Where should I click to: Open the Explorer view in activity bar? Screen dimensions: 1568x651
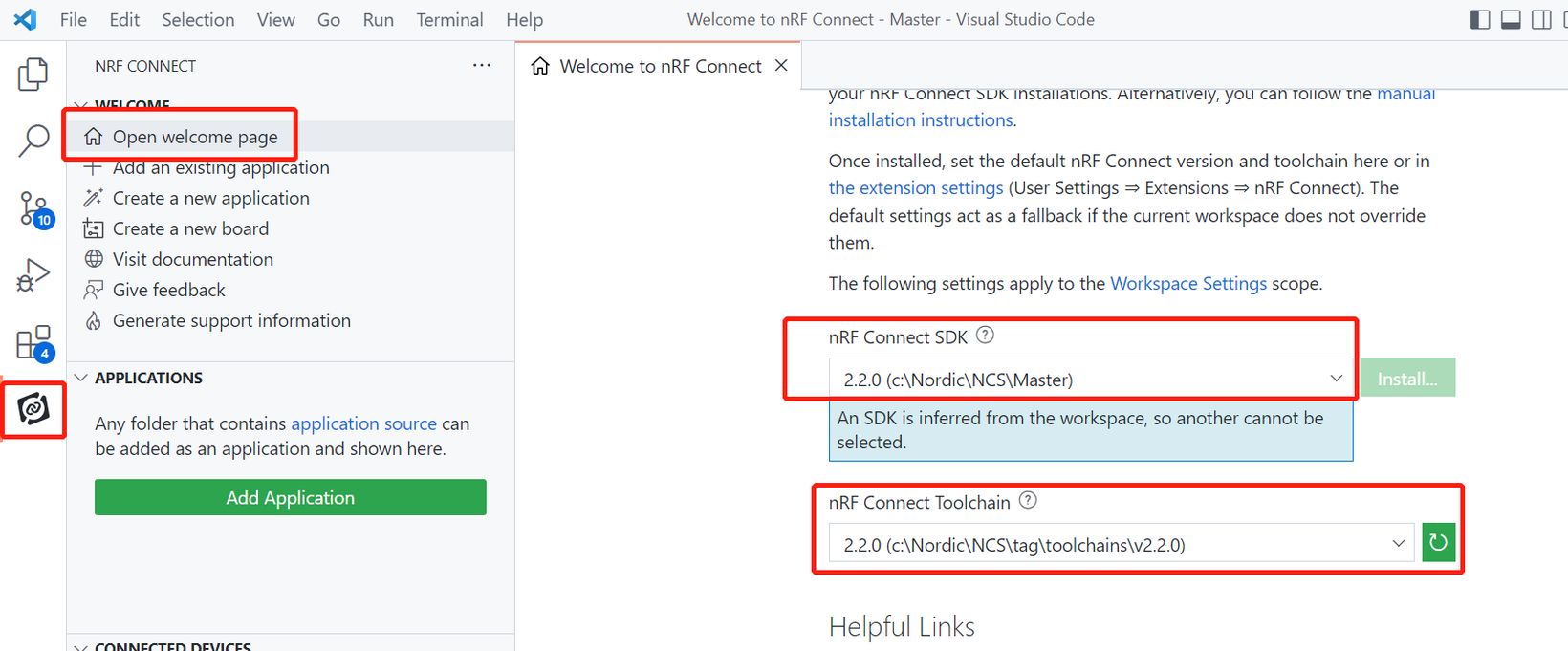coord(33,74)
